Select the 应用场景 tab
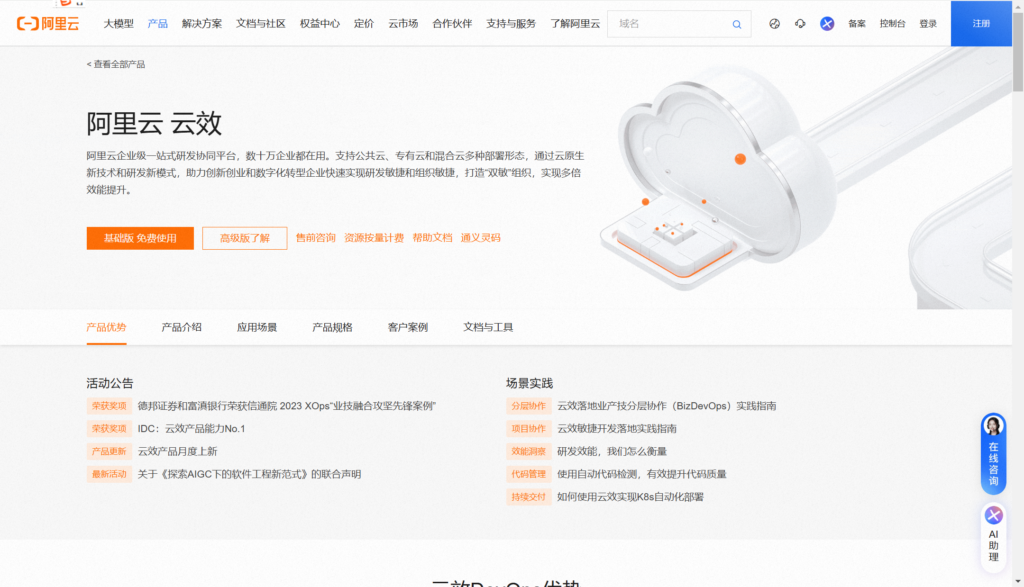Viewport: 1024px width, 587px height. pyautogui.click(x=256, y=326)
